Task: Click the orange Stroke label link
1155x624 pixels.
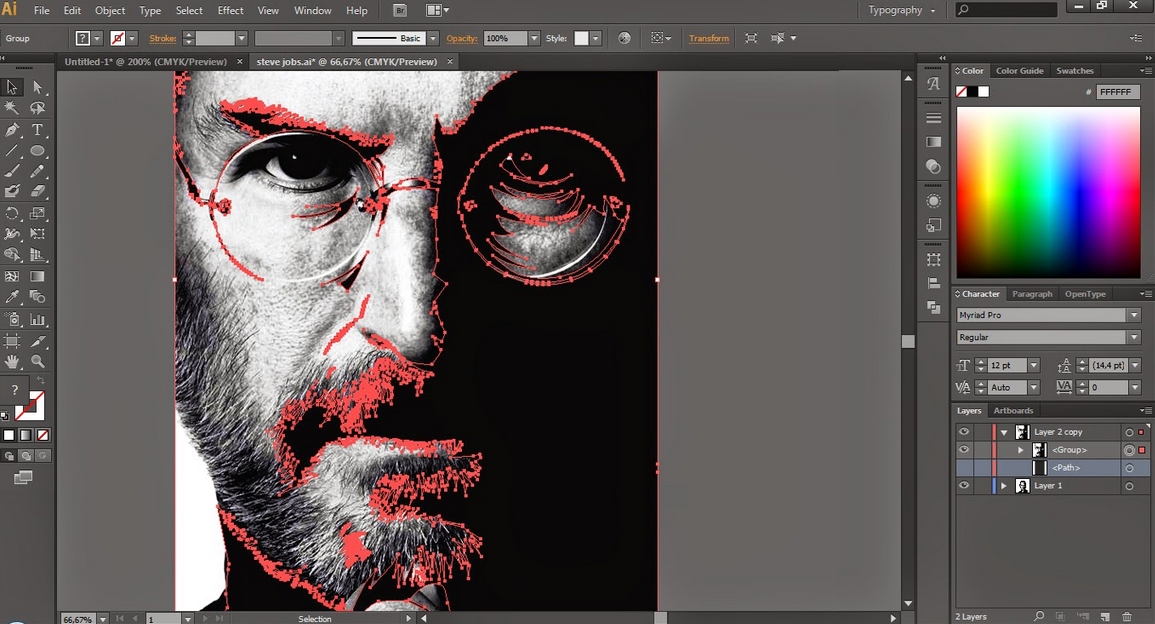Action: (163, 38)
